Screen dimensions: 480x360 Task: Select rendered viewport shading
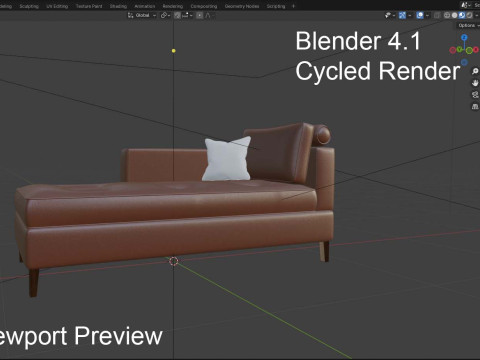[469, 15]
